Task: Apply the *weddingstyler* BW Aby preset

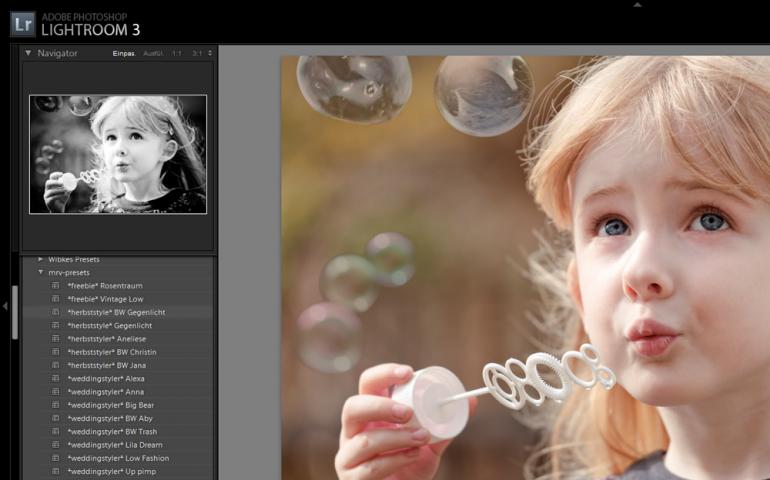Action: coord(110,418)
